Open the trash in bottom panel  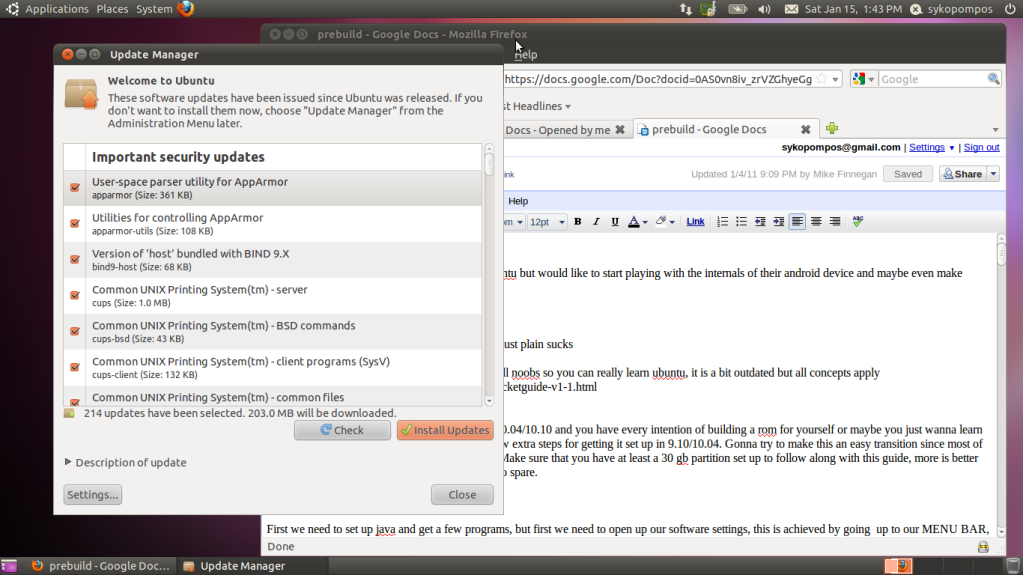[x=1013, y=566]
